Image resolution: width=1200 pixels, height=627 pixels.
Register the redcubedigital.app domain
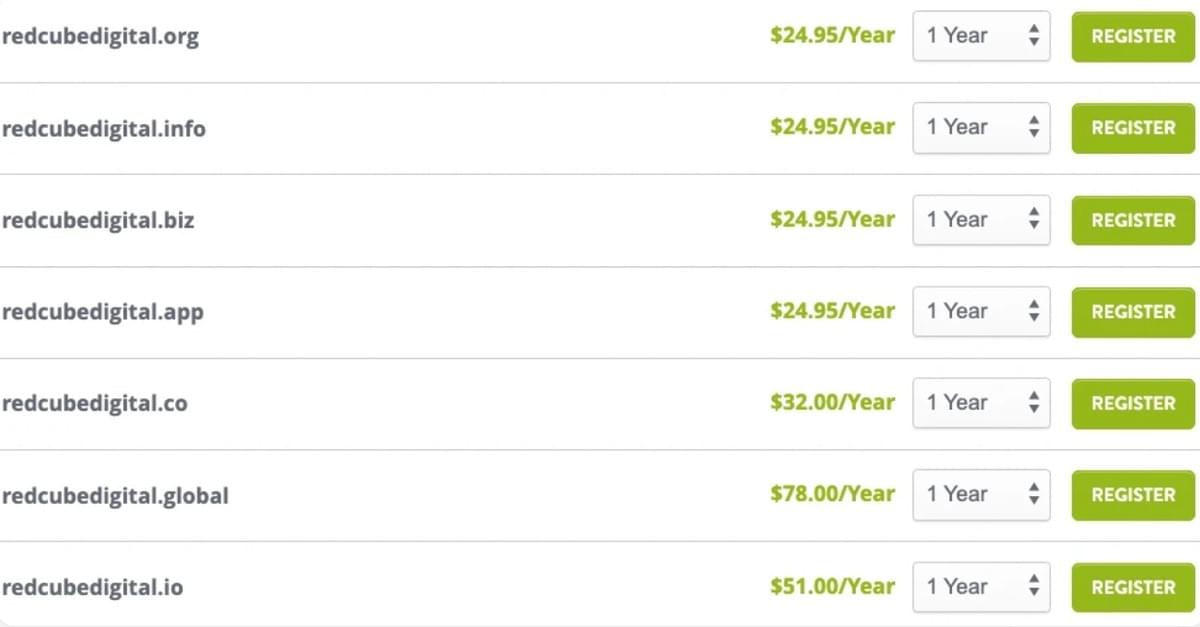[x=1133, y=311]
